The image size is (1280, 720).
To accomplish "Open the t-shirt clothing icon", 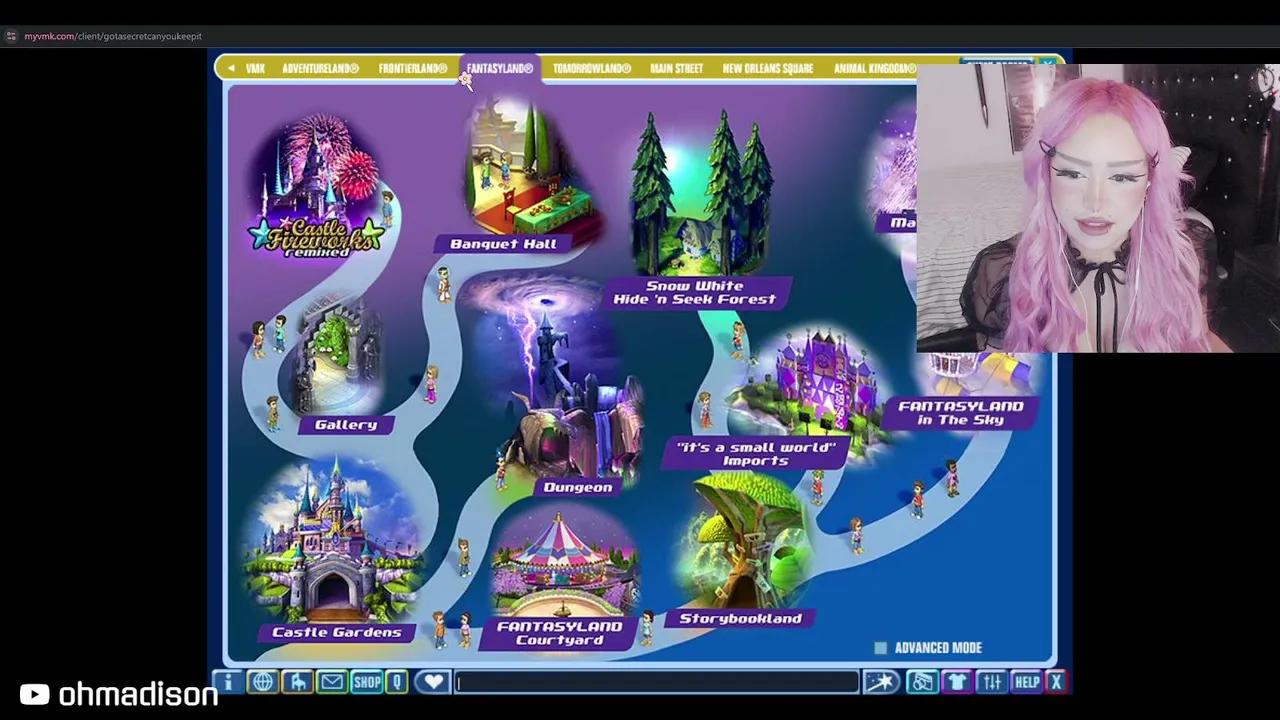I will pos(957,682).
